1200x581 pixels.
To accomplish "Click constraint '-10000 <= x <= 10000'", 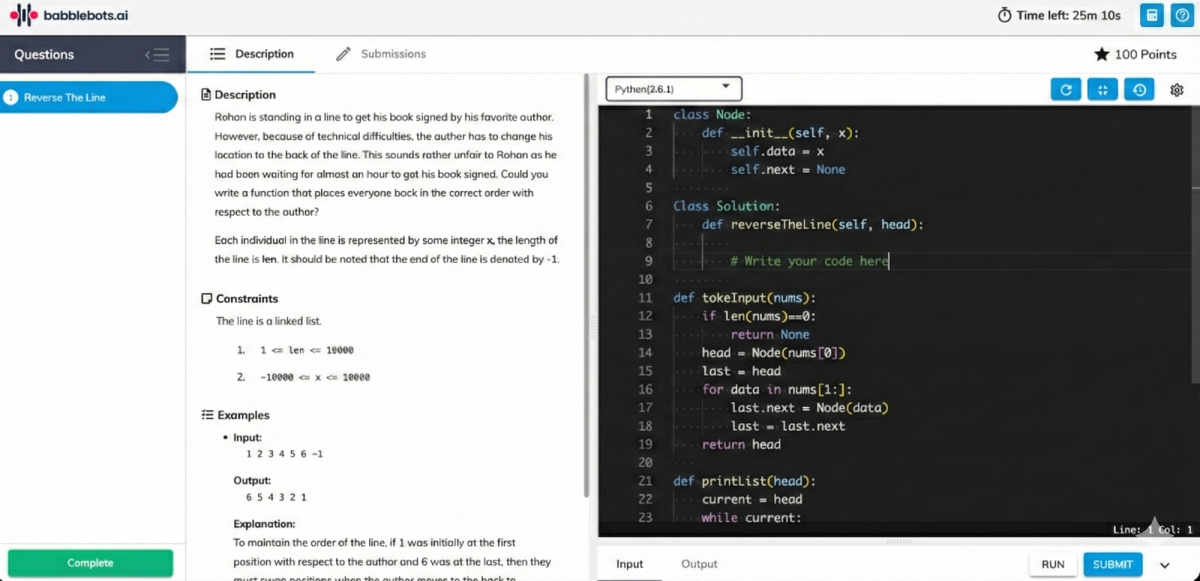I will click(315, 378).
